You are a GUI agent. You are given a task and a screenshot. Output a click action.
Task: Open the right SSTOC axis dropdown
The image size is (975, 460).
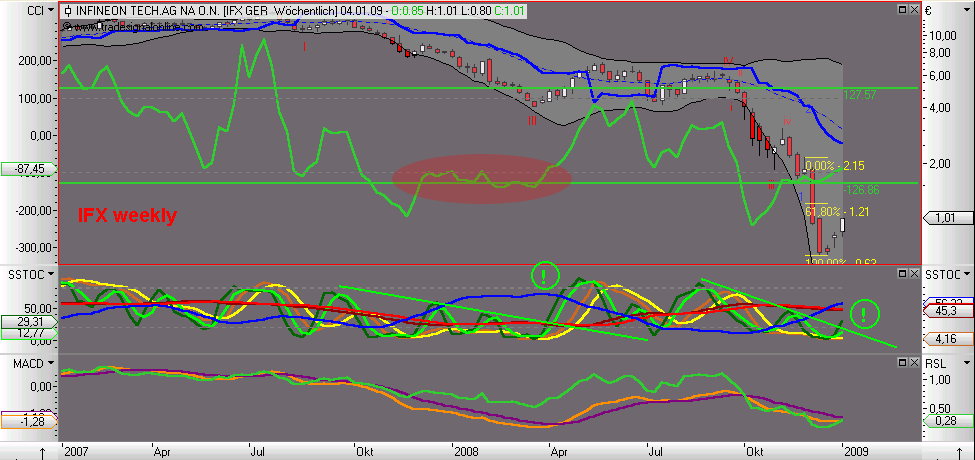[x=966, y=275]
